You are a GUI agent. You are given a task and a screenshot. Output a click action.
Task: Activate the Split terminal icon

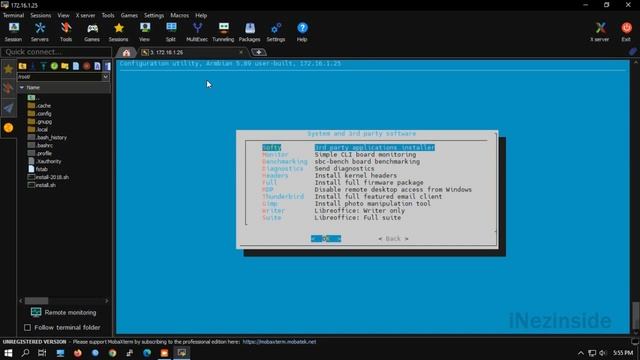point(171,32)
